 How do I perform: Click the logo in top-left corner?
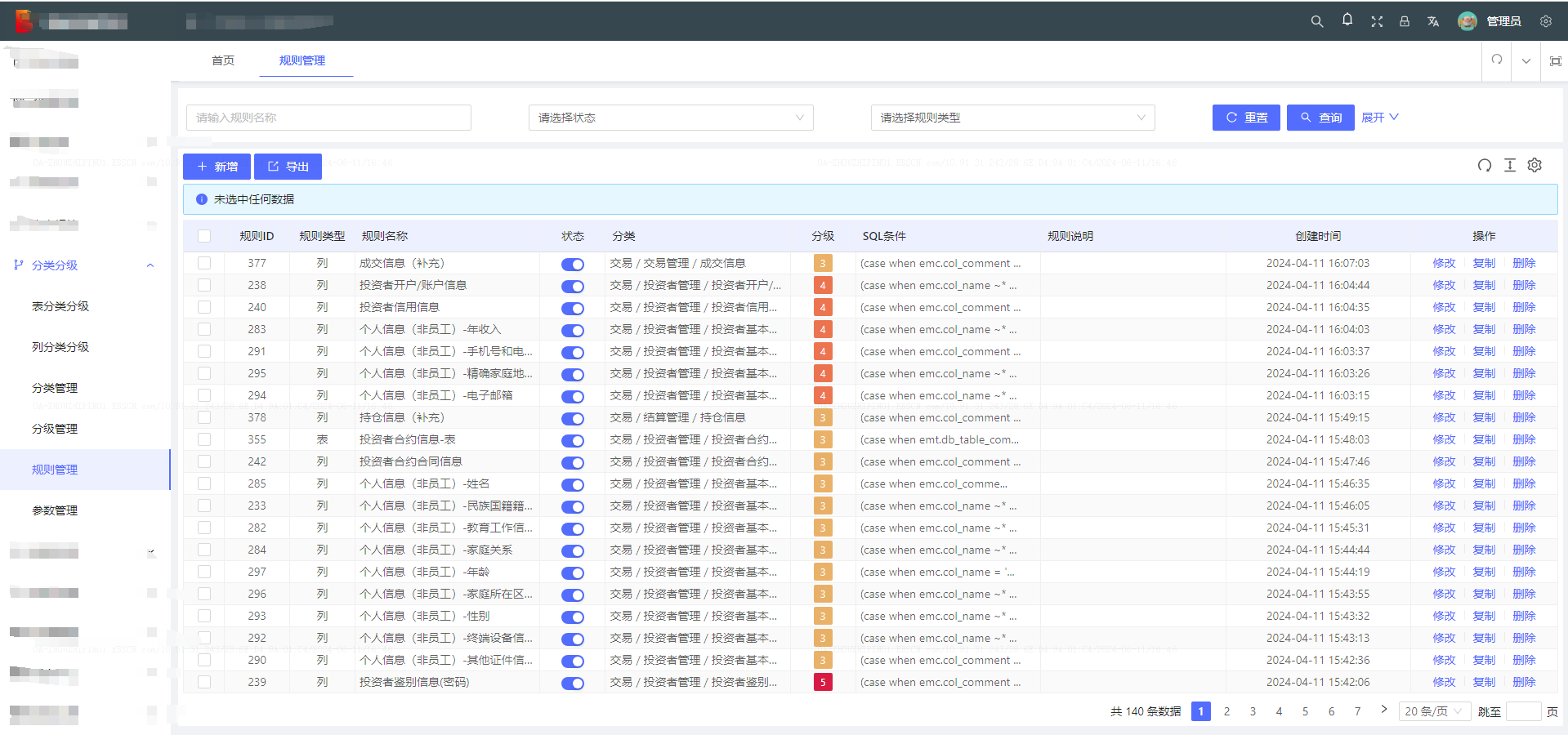click(23, 21)
